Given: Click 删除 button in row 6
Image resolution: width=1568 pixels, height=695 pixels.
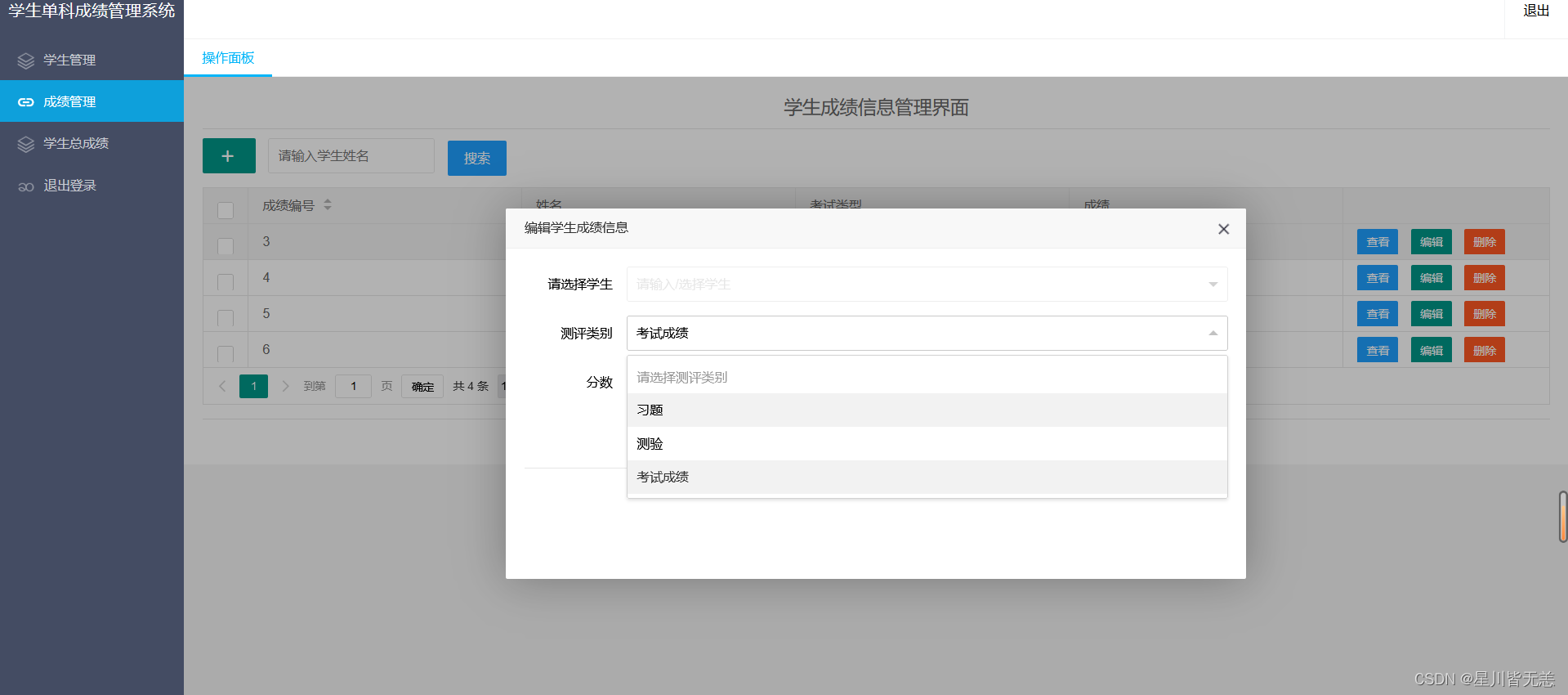Looking at the screenshot, I should [1485, 350].
